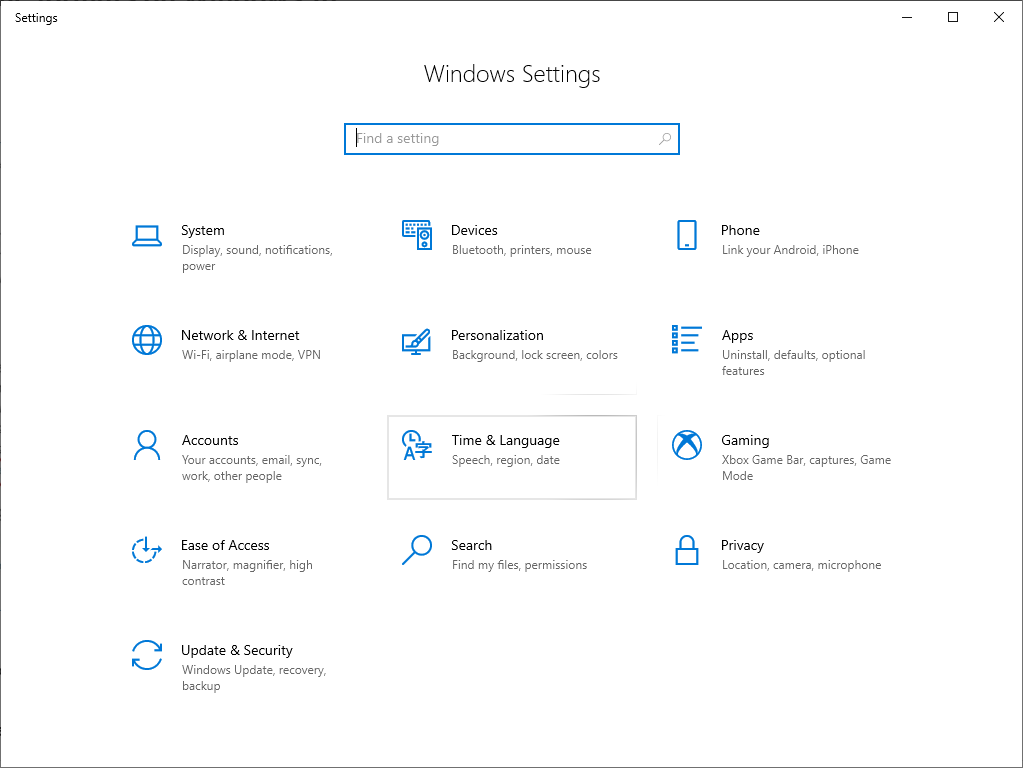Click "Background, lock screen, colors" text
Image resolution: width=1023 pixels, height=768 pixels.
[535, 355]
